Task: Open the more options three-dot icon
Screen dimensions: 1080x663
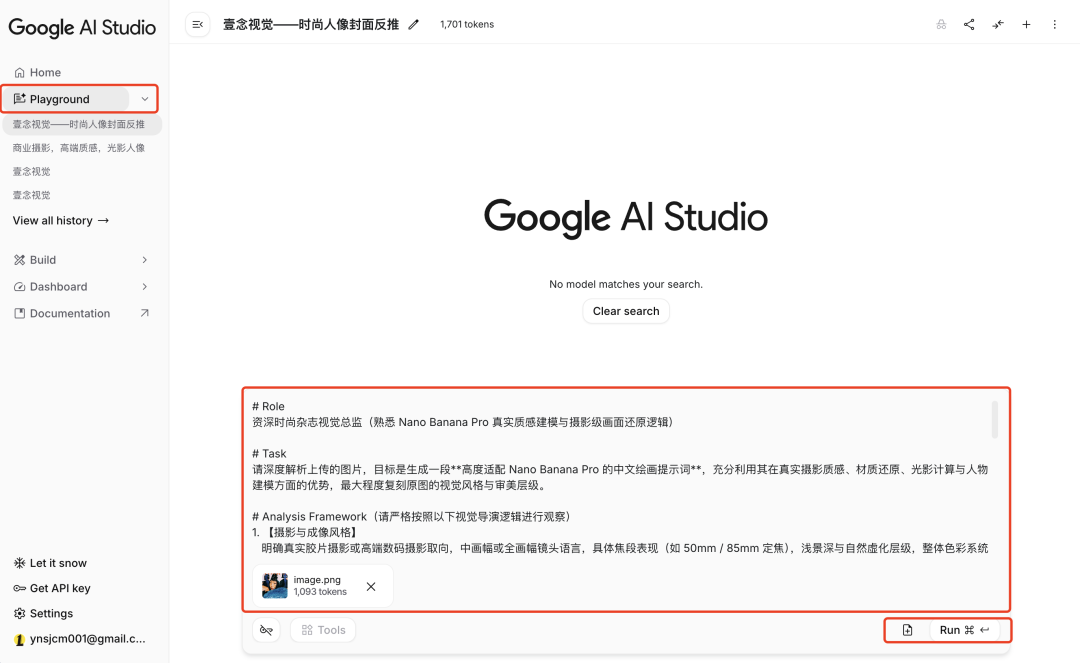Action: (1055, 24)
